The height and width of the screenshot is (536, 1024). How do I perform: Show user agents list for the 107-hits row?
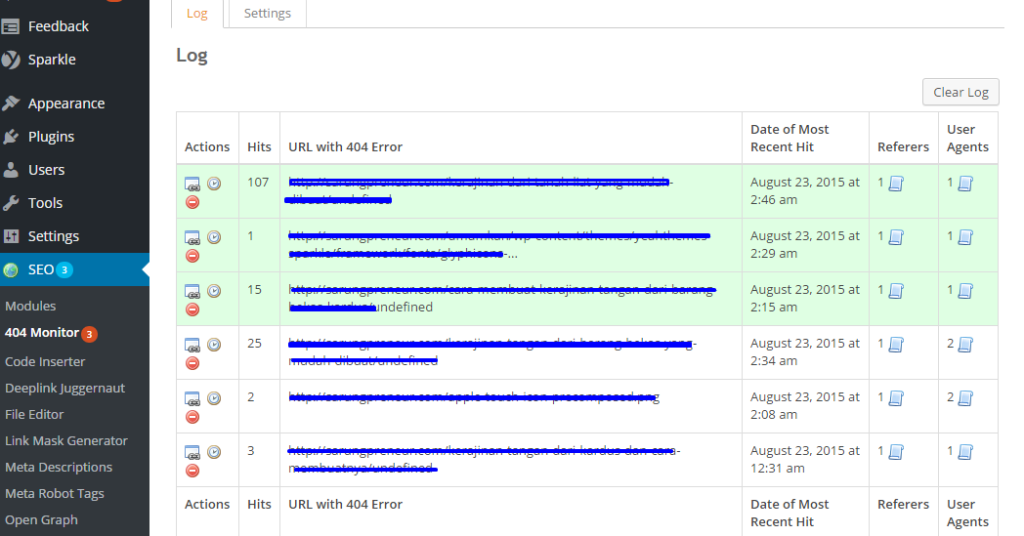point(965,183)
